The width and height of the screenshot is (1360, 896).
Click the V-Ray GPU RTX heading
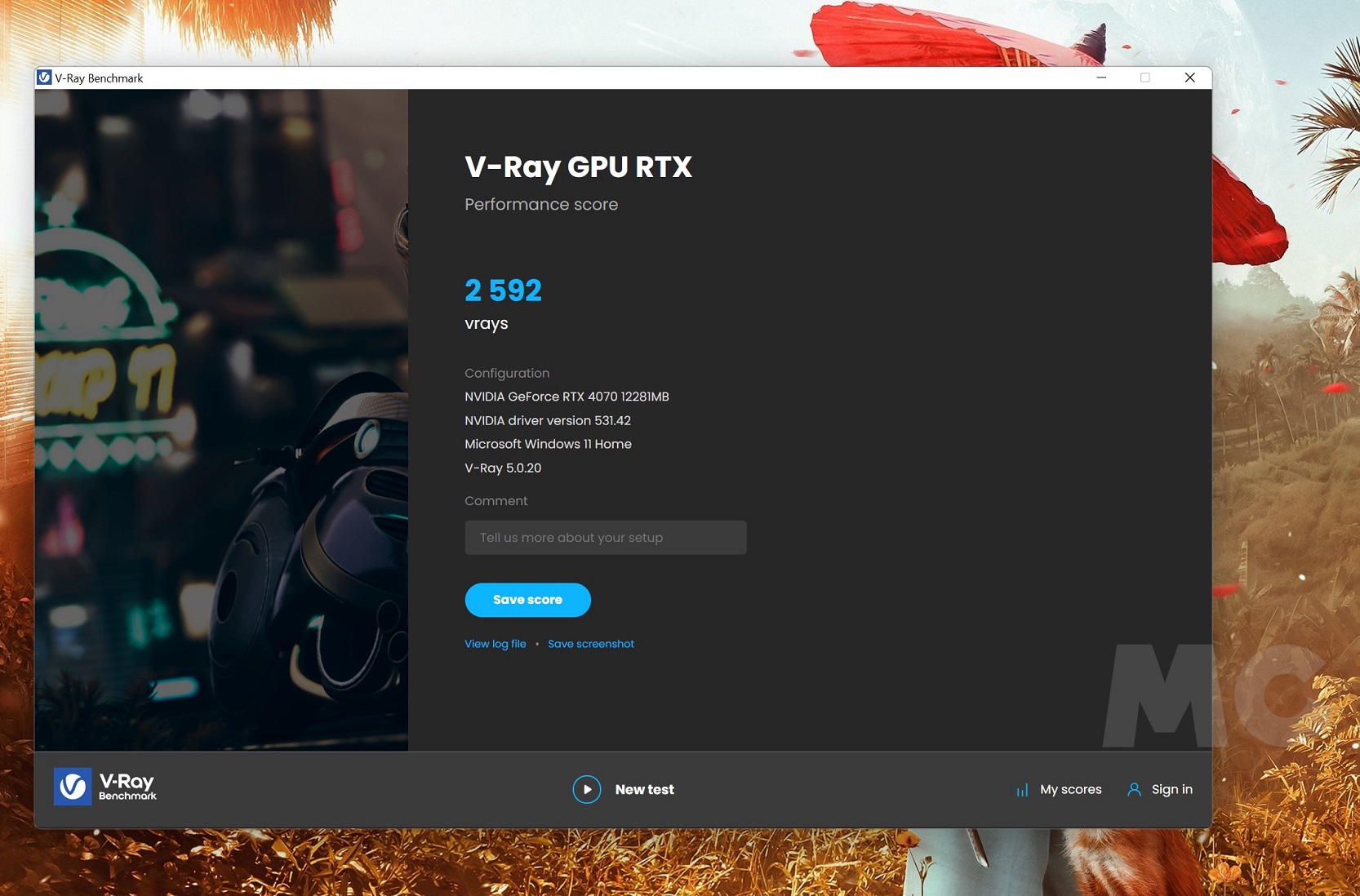578,167
